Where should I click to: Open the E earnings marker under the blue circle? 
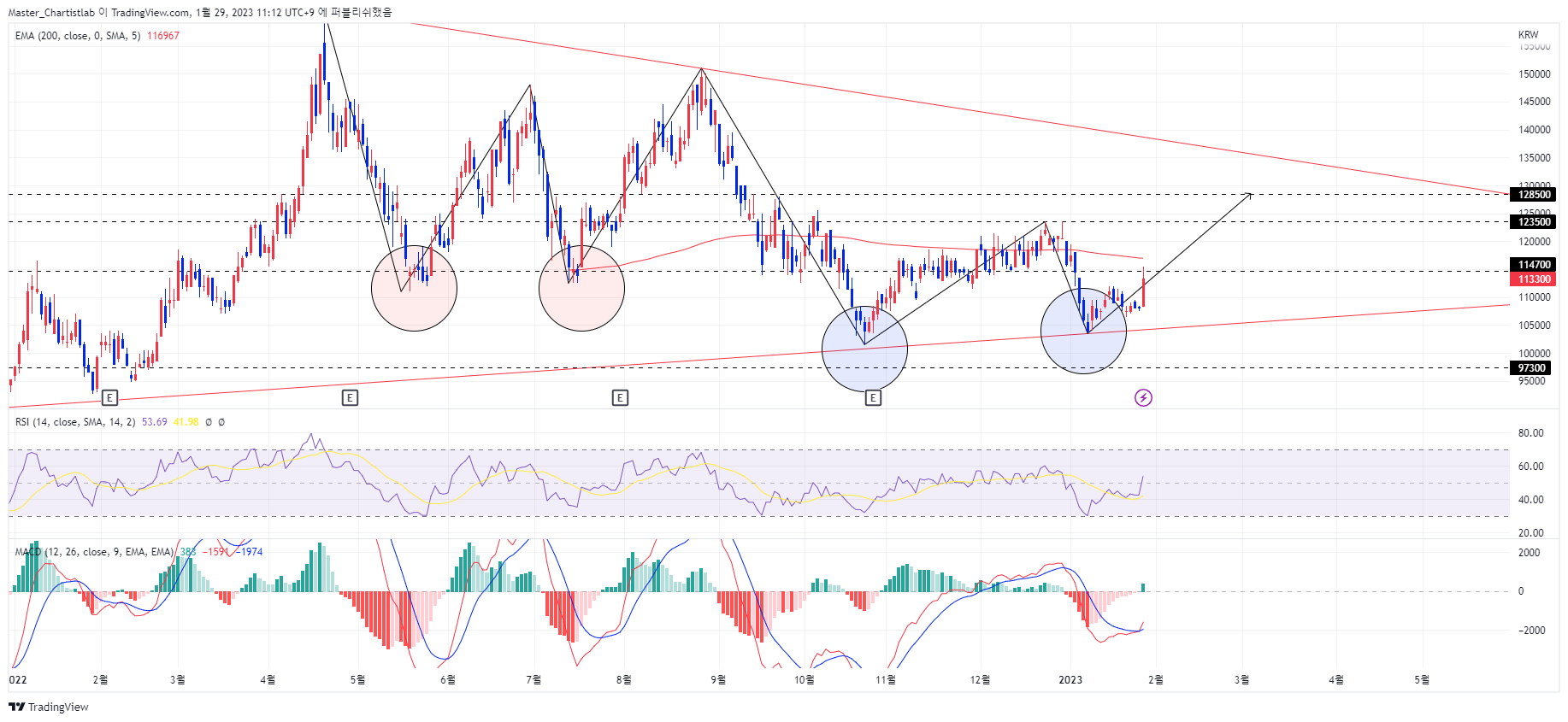[x=873, y=397]
